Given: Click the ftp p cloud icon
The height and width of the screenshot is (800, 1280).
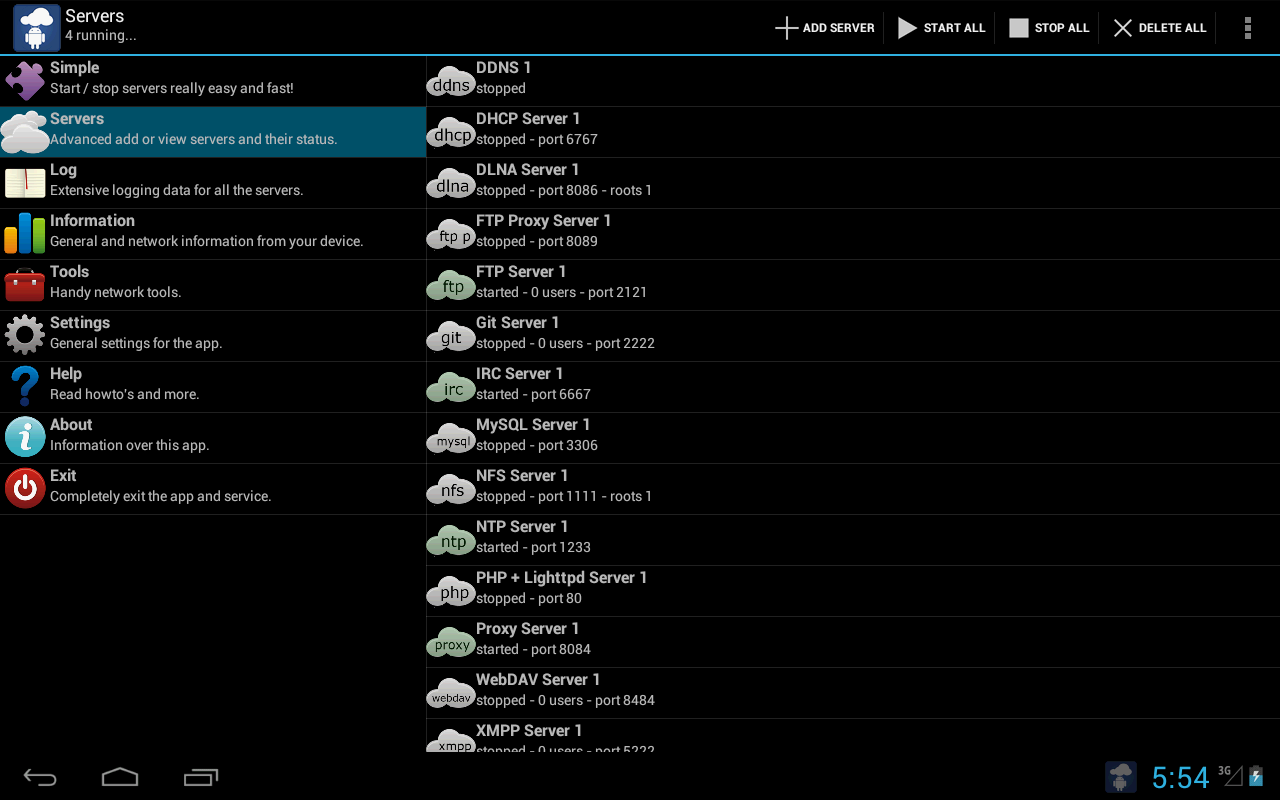Looking at the screenshot, I should click(x=451, y=236).
